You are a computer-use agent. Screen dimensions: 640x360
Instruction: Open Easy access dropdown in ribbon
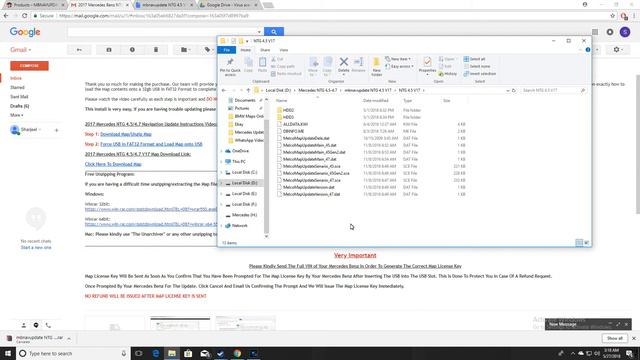click(400, 67)
